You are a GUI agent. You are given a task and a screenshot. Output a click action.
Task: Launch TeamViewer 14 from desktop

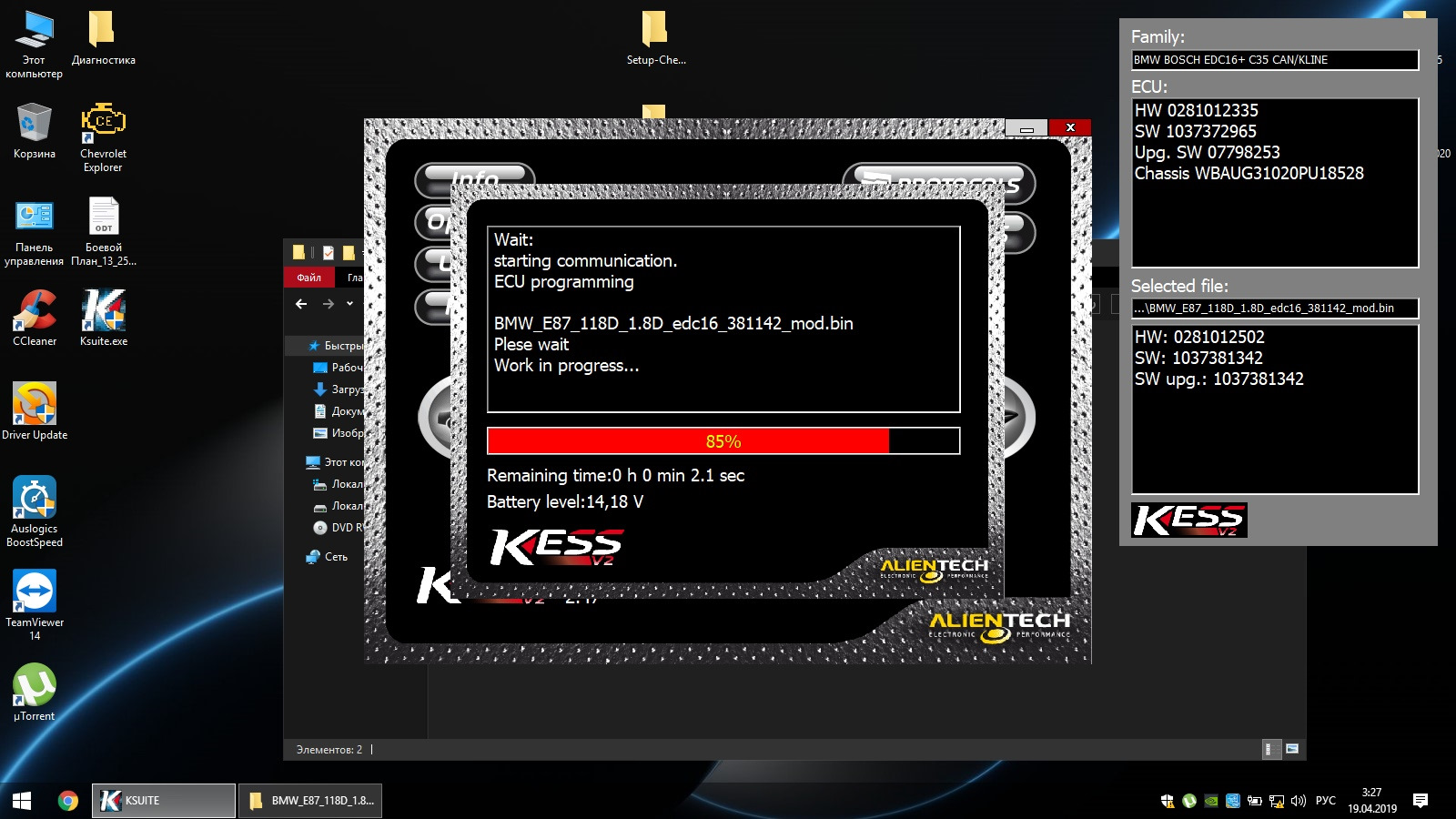point(34,605)
